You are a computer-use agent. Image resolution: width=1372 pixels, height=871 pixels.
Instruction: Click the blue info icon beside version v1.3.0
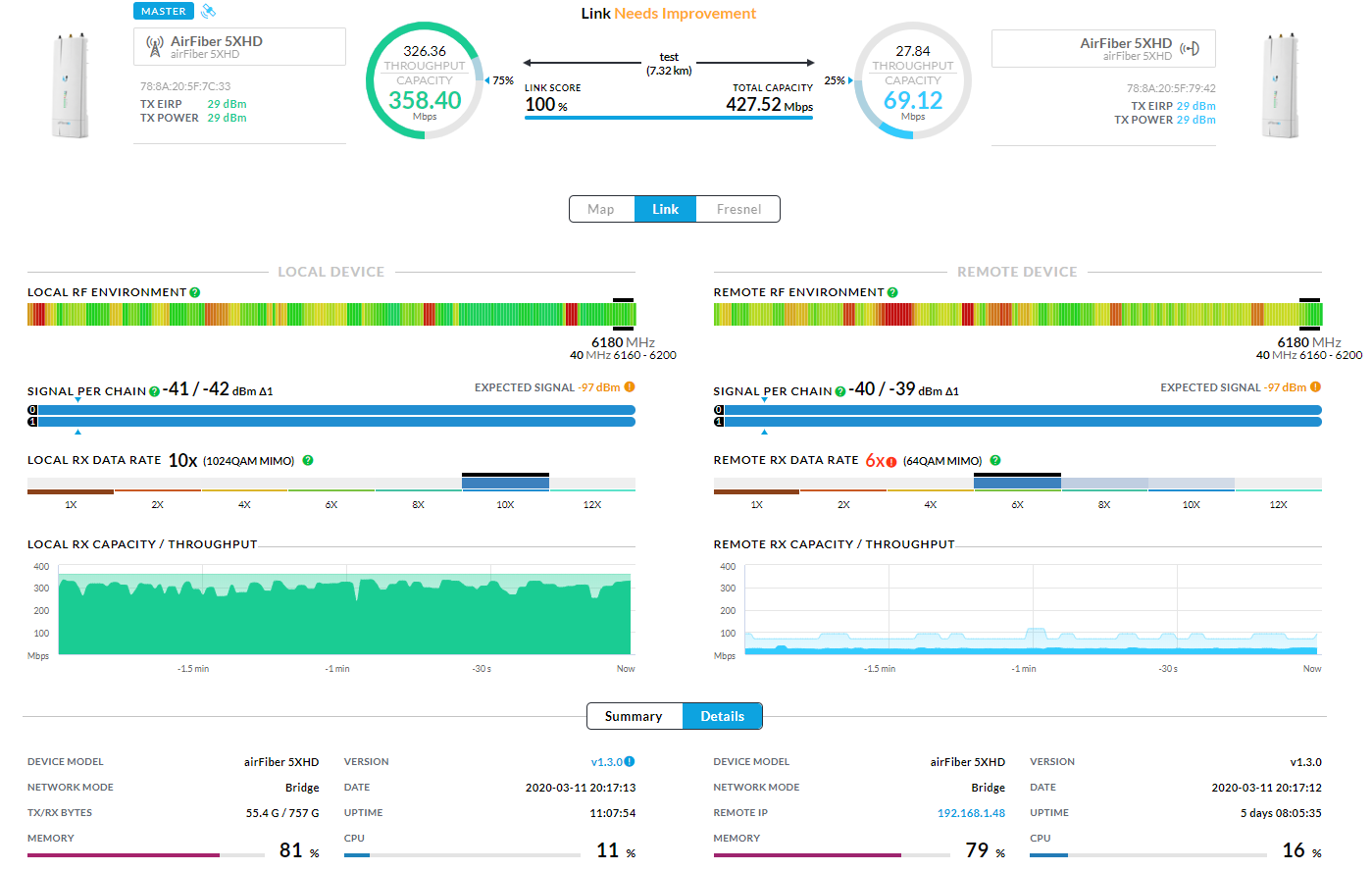pos(630,761)
